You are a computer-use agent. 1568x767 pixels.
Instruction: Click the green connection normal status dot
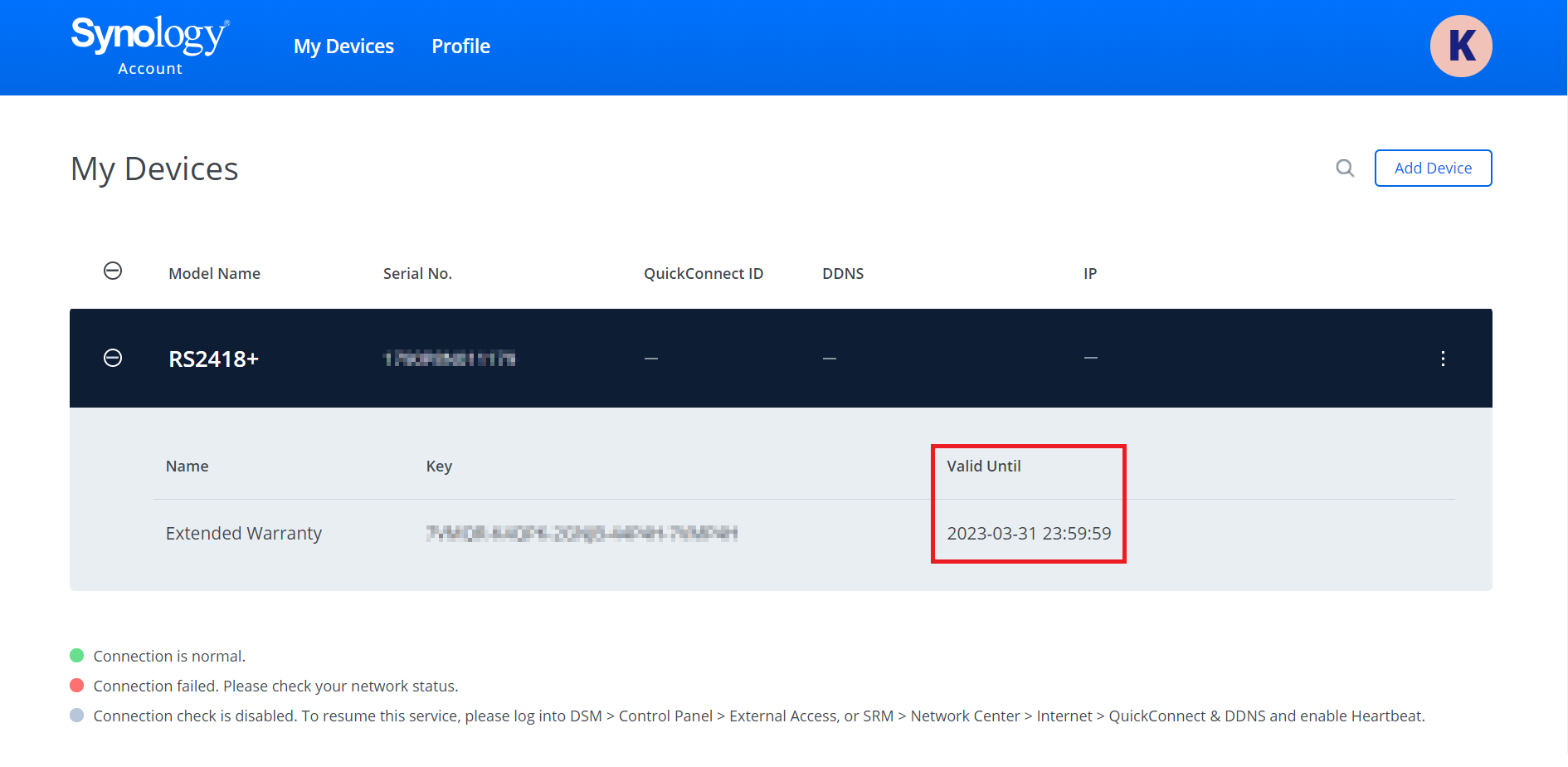[77, 656]
